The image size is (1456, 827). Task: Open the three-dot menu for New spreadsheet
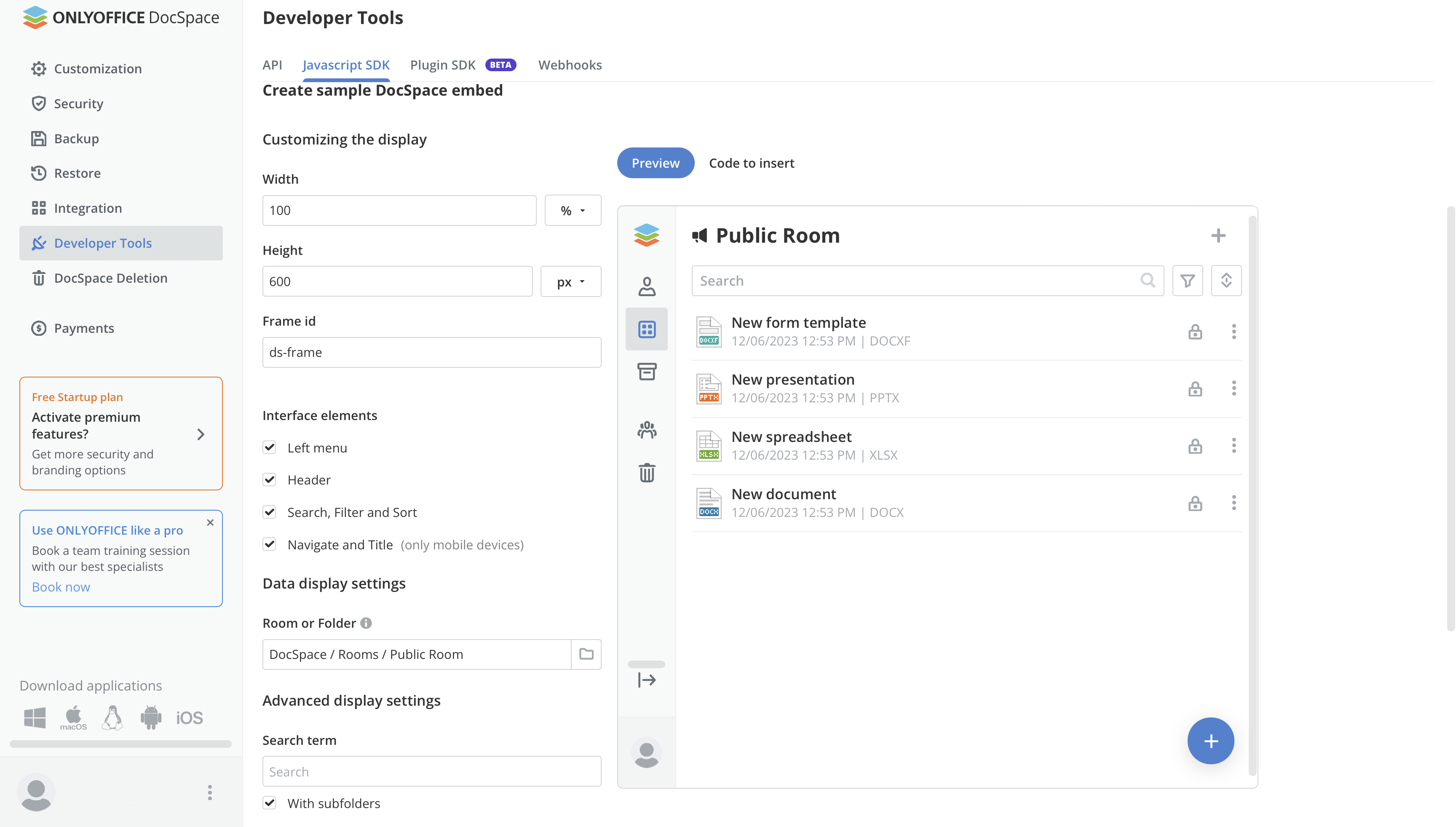tap(1234, 446)
